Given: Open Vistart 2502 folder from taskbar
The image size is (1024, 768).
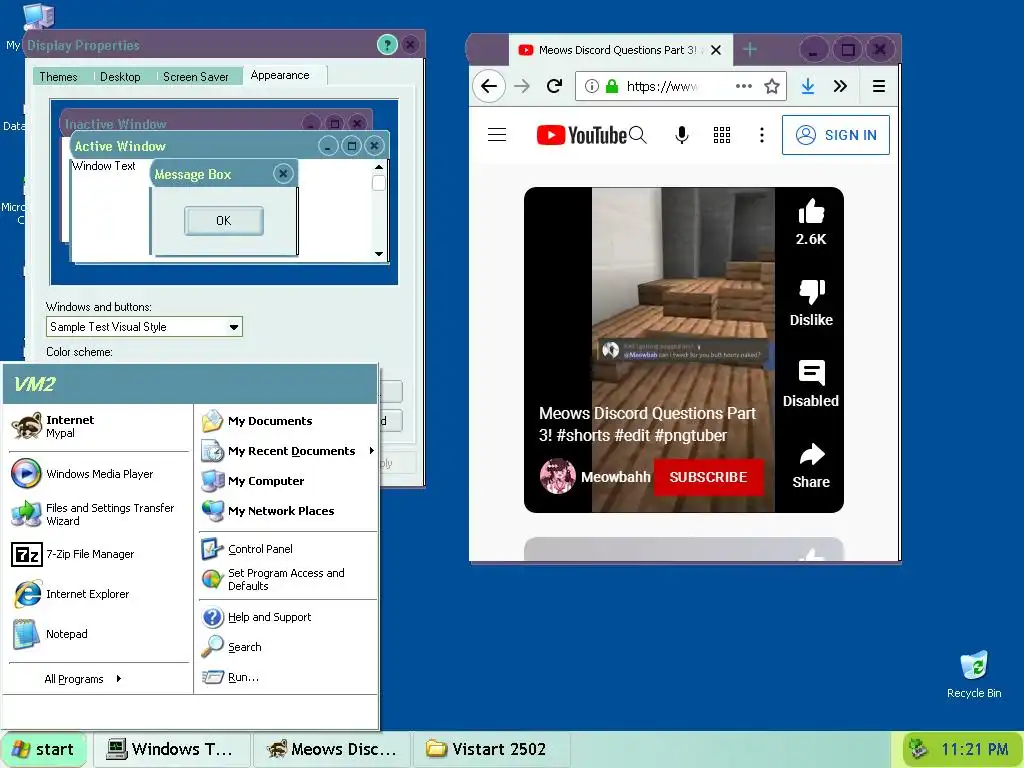Looking at the screenshot, I should [491, 749].
